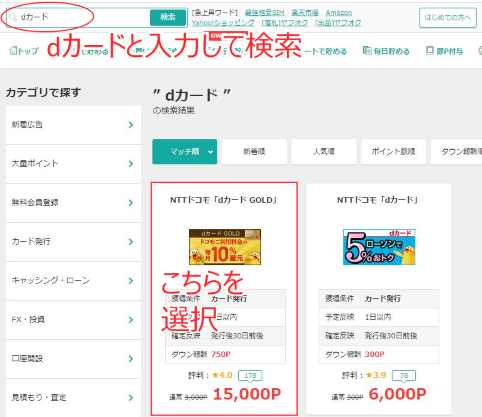The height and width of the screenshot is (417, 482).
Task: Open the [落札]ヤフオク link
Action: point(284,23)
